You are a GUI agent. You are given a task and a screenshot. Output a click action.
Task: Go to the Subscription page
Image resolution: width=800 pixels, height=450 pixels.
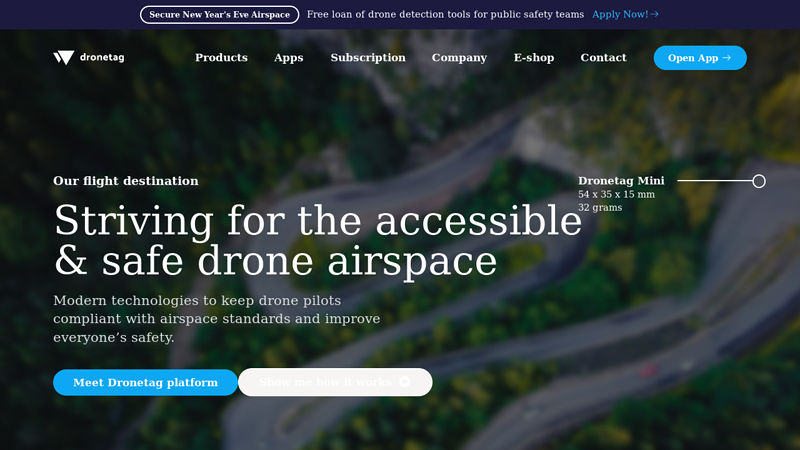click(368, 58)
